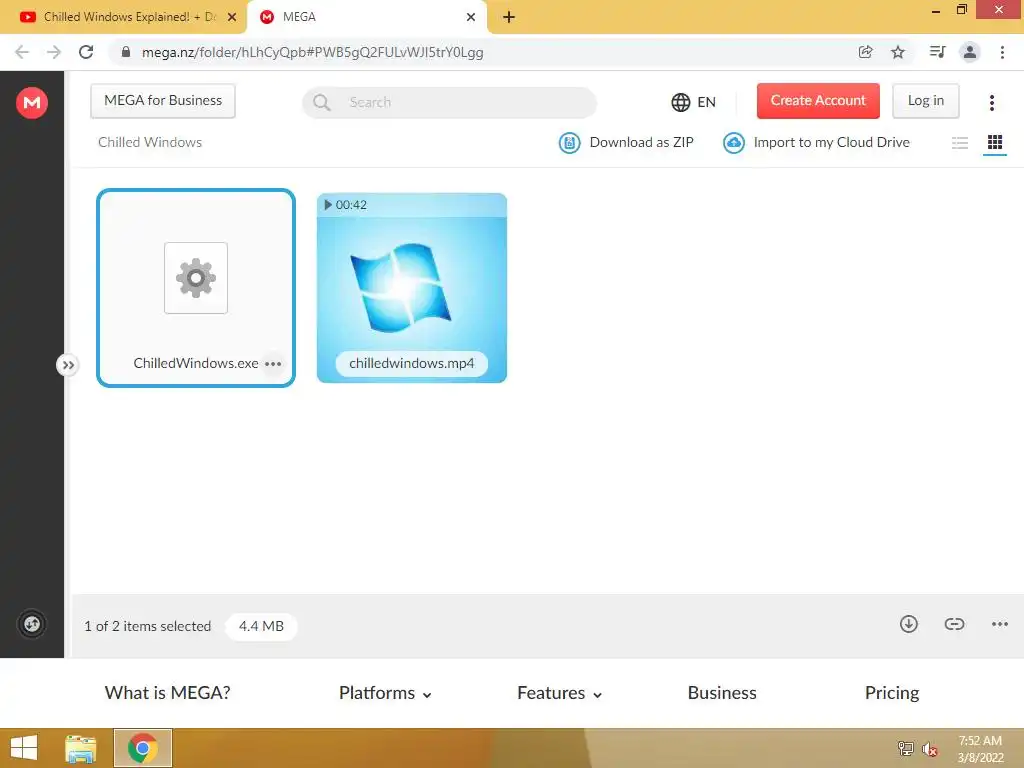The width and height of the screenshot is (1024, 768).
Task: Open MEGA top-right three-dot menu
Action: (991, 103)
